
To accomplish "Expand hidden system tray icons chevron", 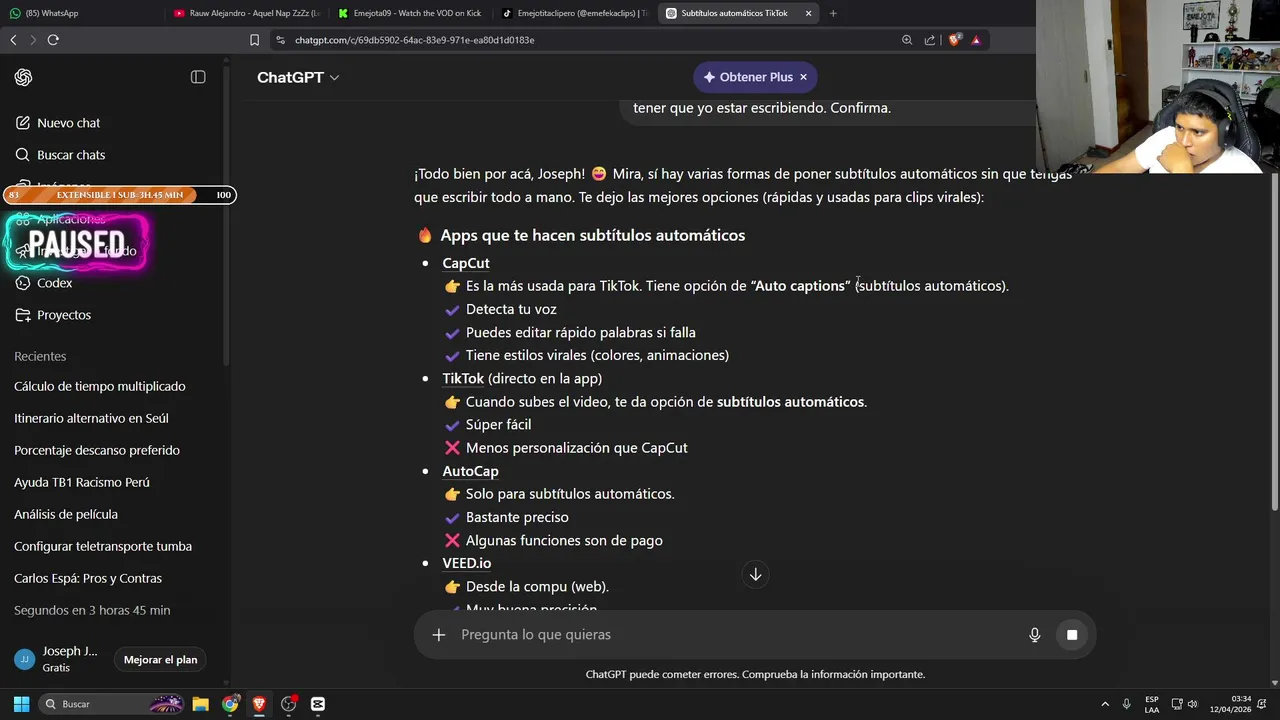I will (1105, 704).
